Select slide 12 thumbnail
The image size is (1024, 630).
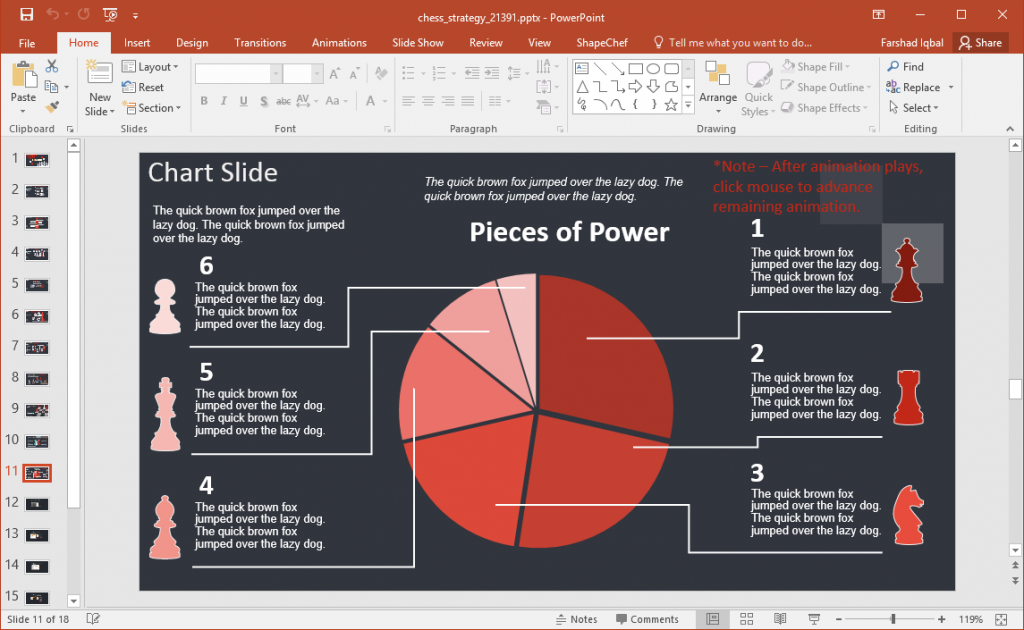point(37,504)
